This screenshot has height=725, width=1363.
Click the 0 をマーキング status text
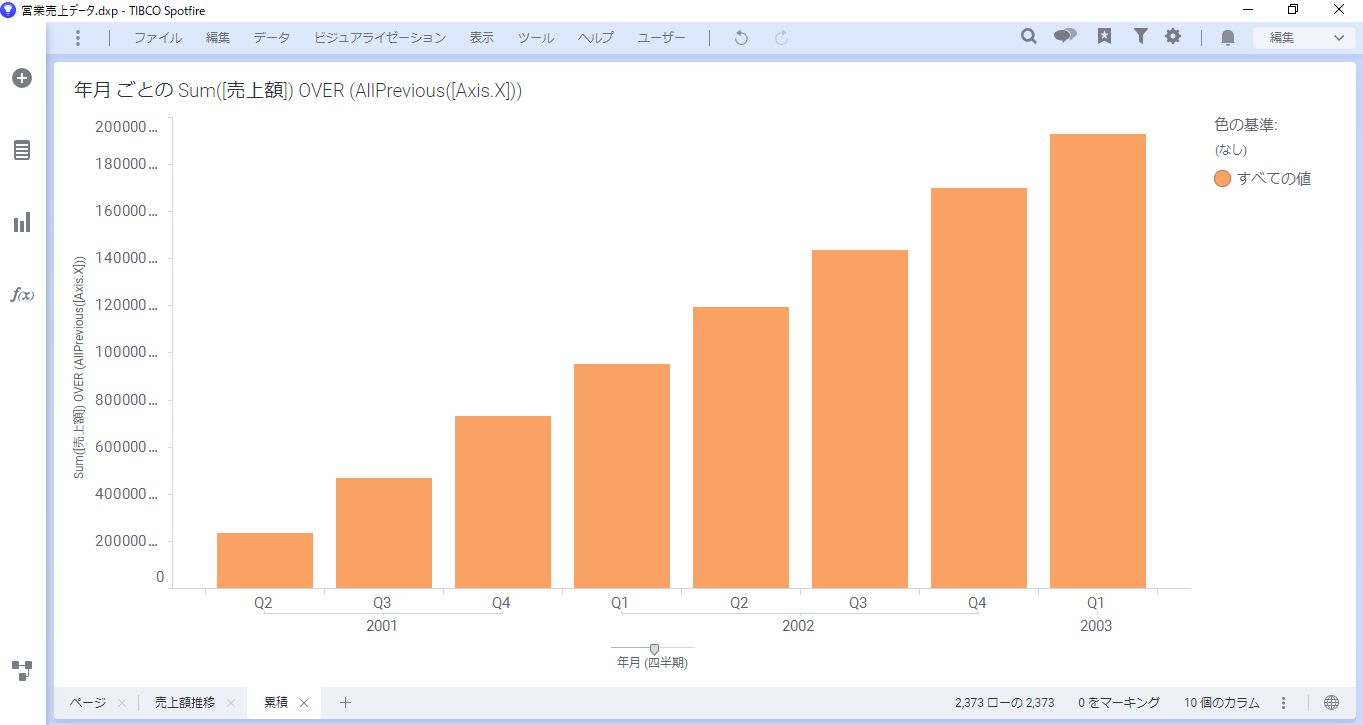click(1119, 703)
